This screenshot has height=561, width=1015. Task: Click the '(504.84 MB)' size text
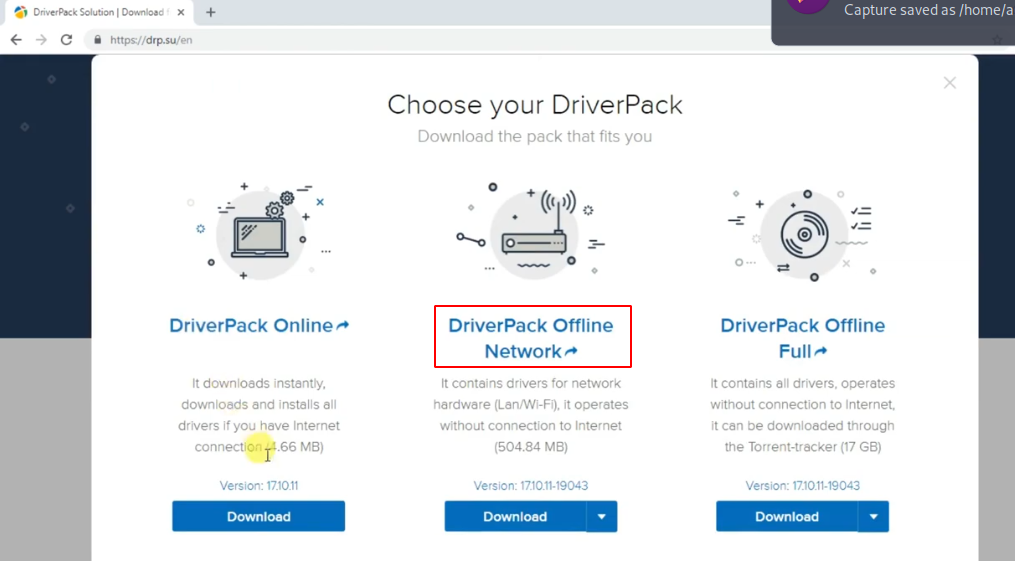pos(531,447)
